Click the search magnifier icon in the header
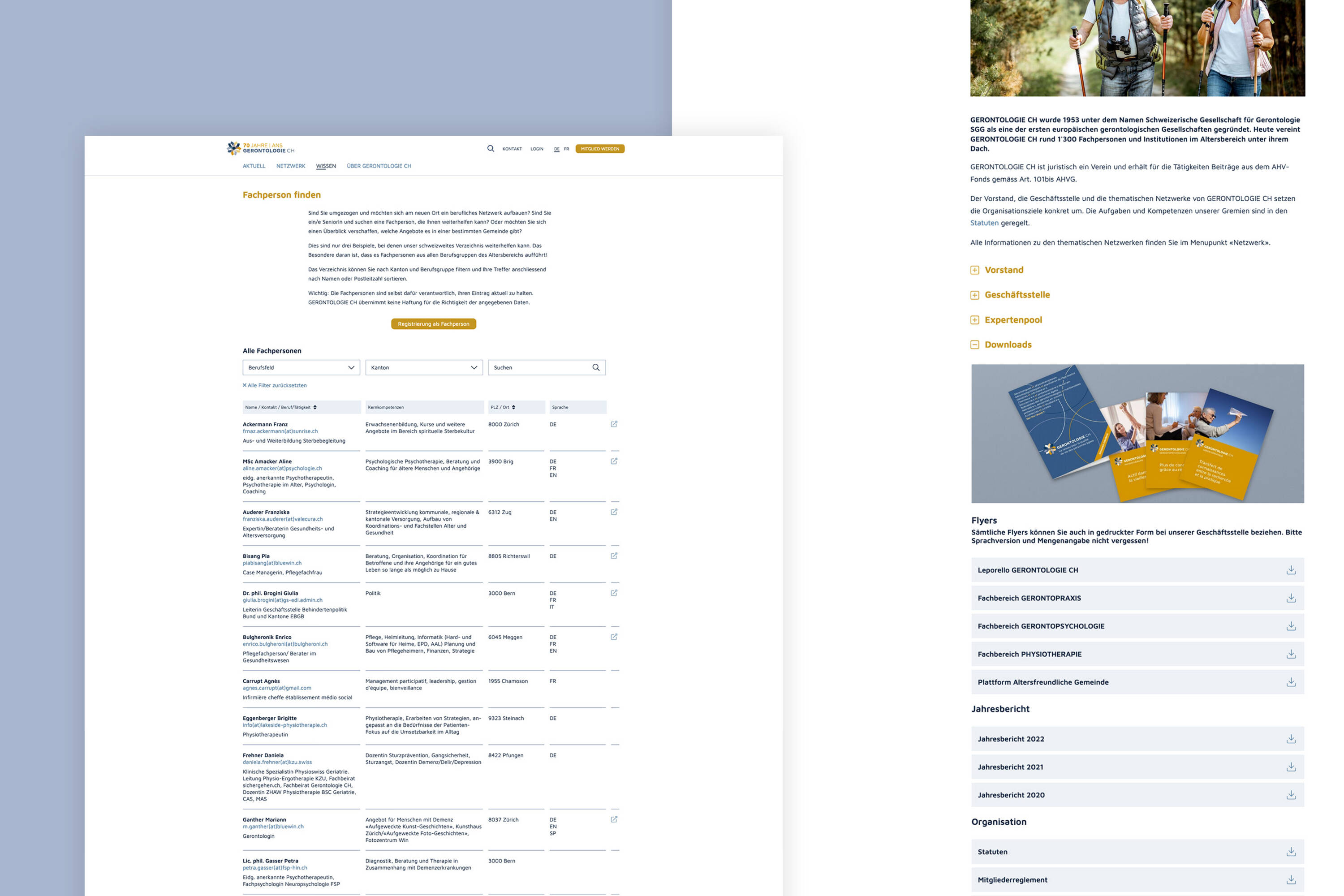The image size is (1344, 896). point(490,149)
